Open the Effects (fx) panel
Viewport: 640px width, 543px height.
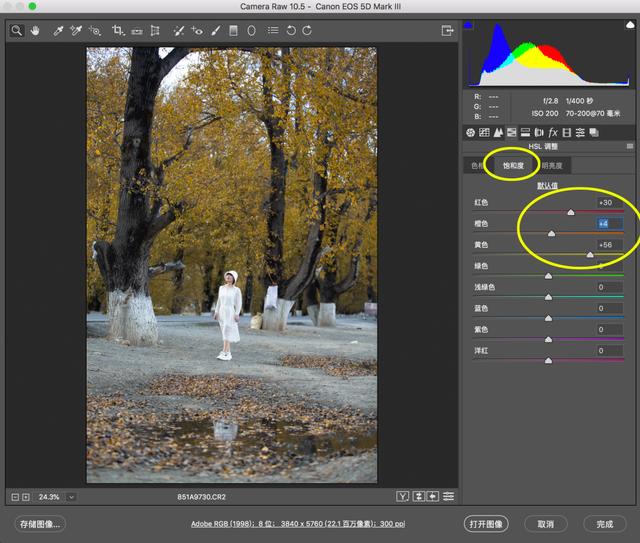tap(553, 133)
